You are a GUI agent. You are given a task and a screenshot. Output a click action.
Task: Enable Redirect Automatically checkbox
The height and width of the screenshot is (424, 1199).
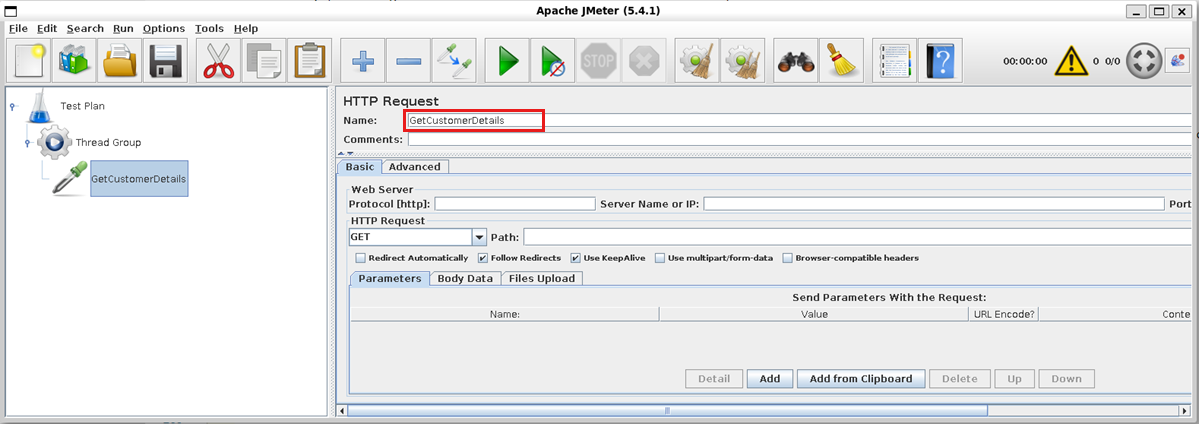click(x=361, y=259)
